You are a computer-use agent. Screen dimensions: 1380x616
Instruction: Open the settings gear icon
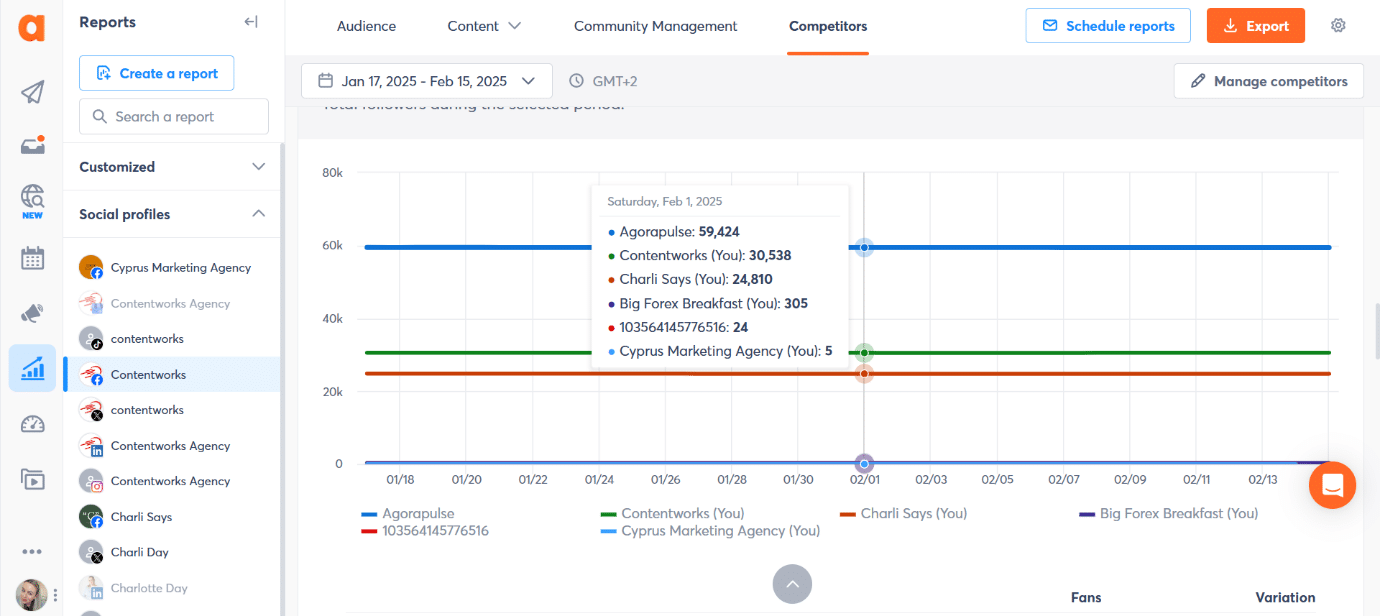tap(1338, 26)
